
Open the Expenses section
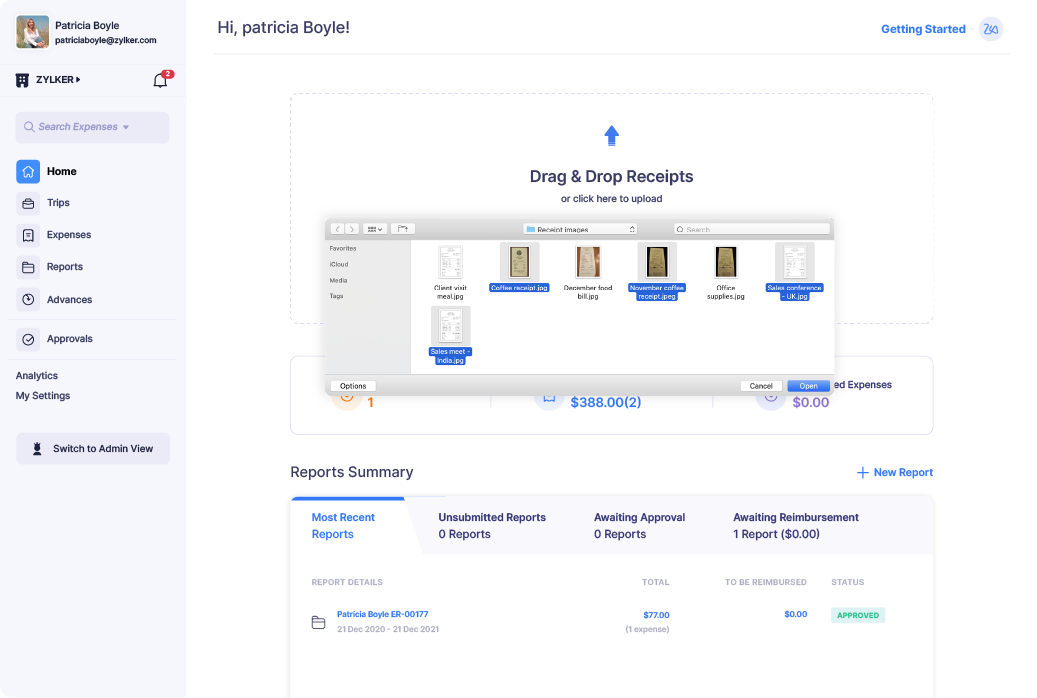pos(69,235)
